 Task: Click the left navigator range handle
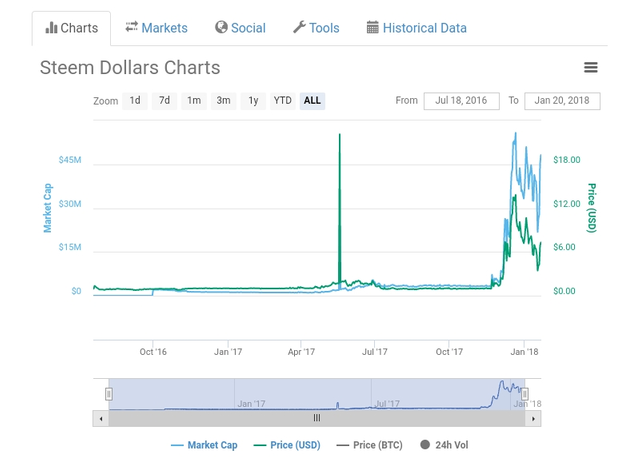pyautogui.click(x=109, y=394)
